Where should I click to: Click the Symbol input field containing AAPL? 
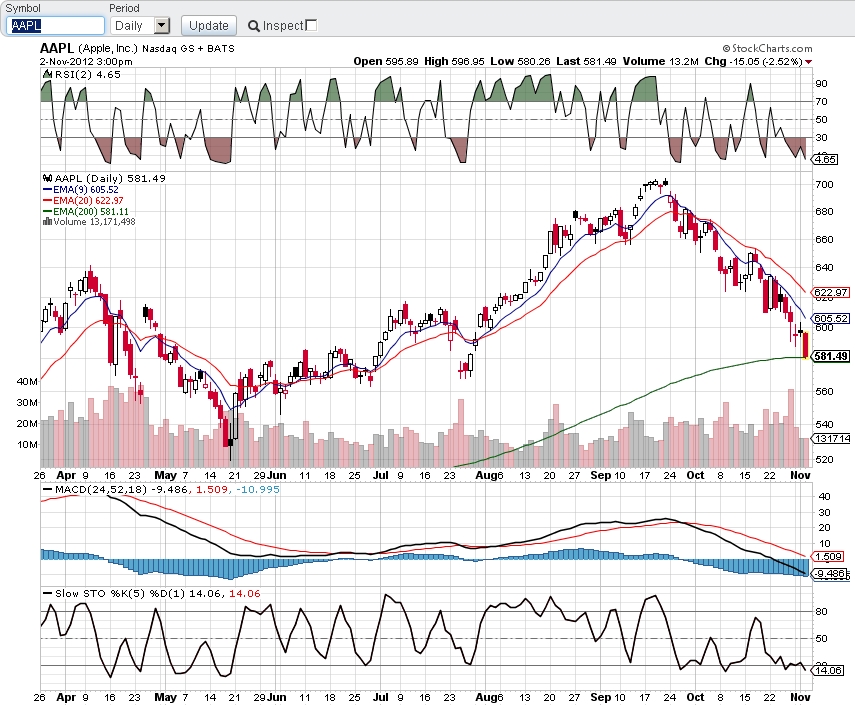tap(56, 26)
